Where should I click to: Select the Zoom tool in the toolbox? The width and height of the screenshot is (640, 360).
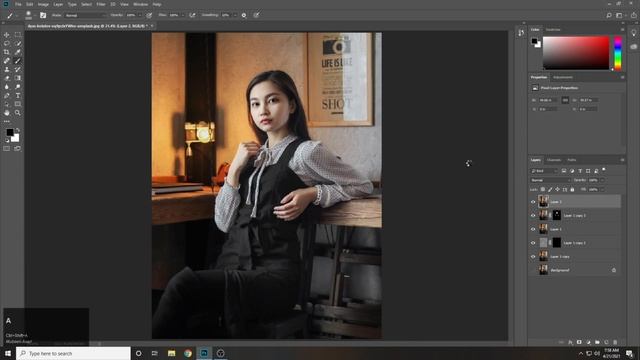click(18, 113)
